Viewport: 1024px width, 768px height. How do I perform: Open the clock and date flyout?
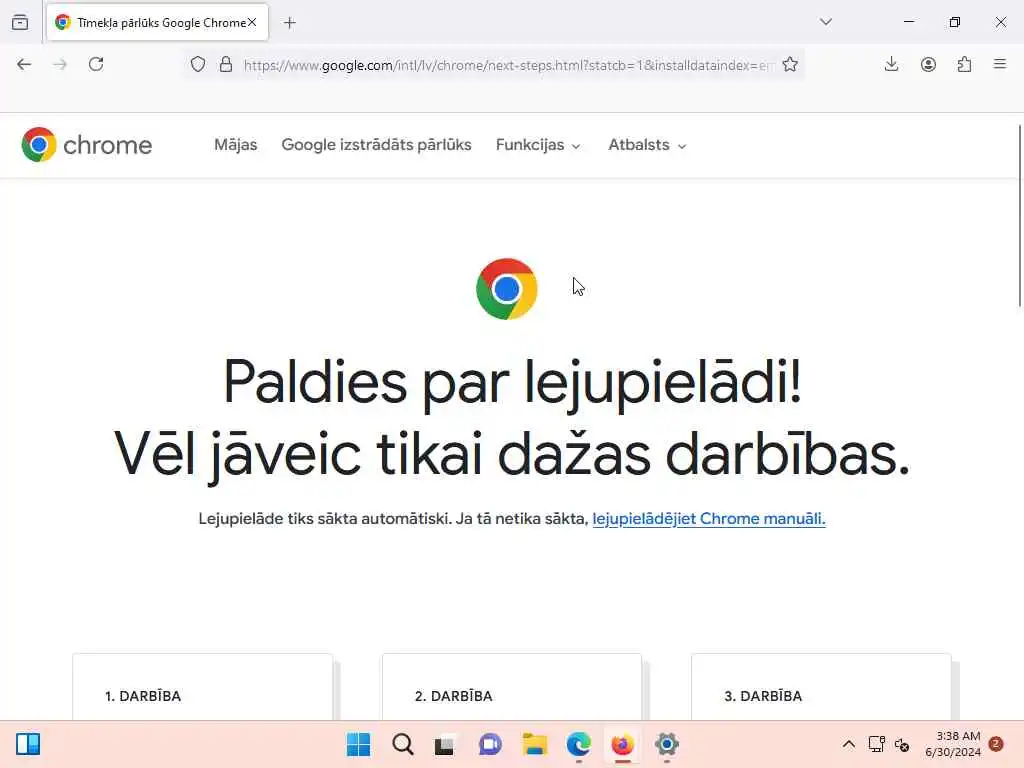(x=953, y=744)
